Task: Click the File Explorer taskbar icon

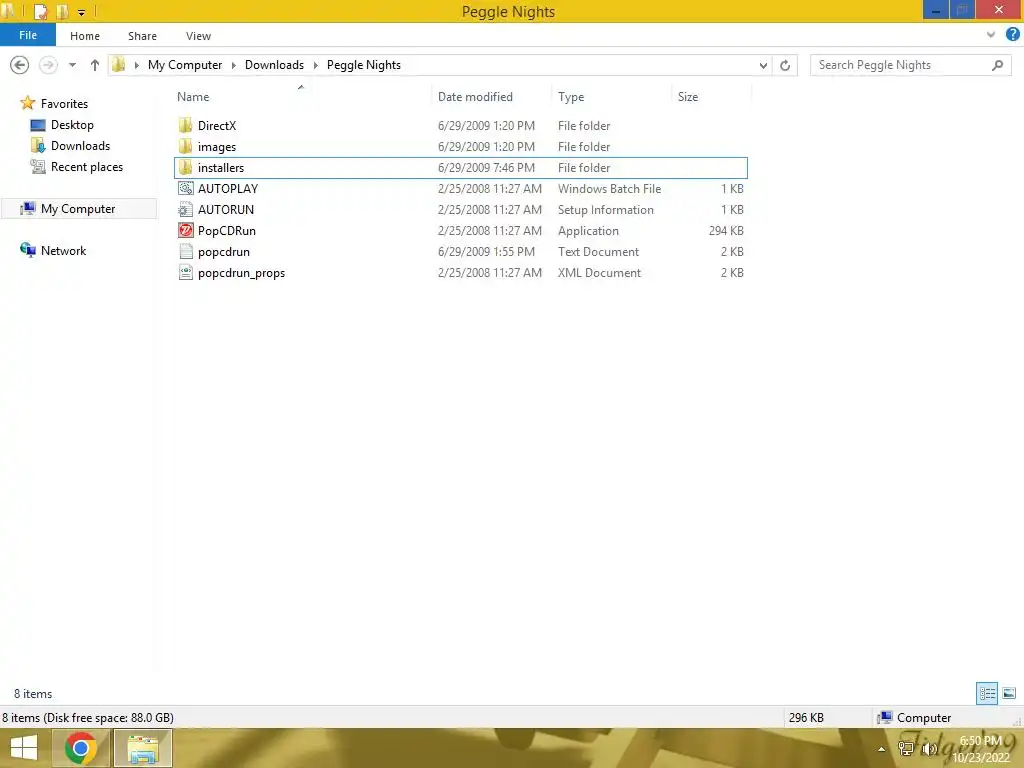Action: point(143,748)
